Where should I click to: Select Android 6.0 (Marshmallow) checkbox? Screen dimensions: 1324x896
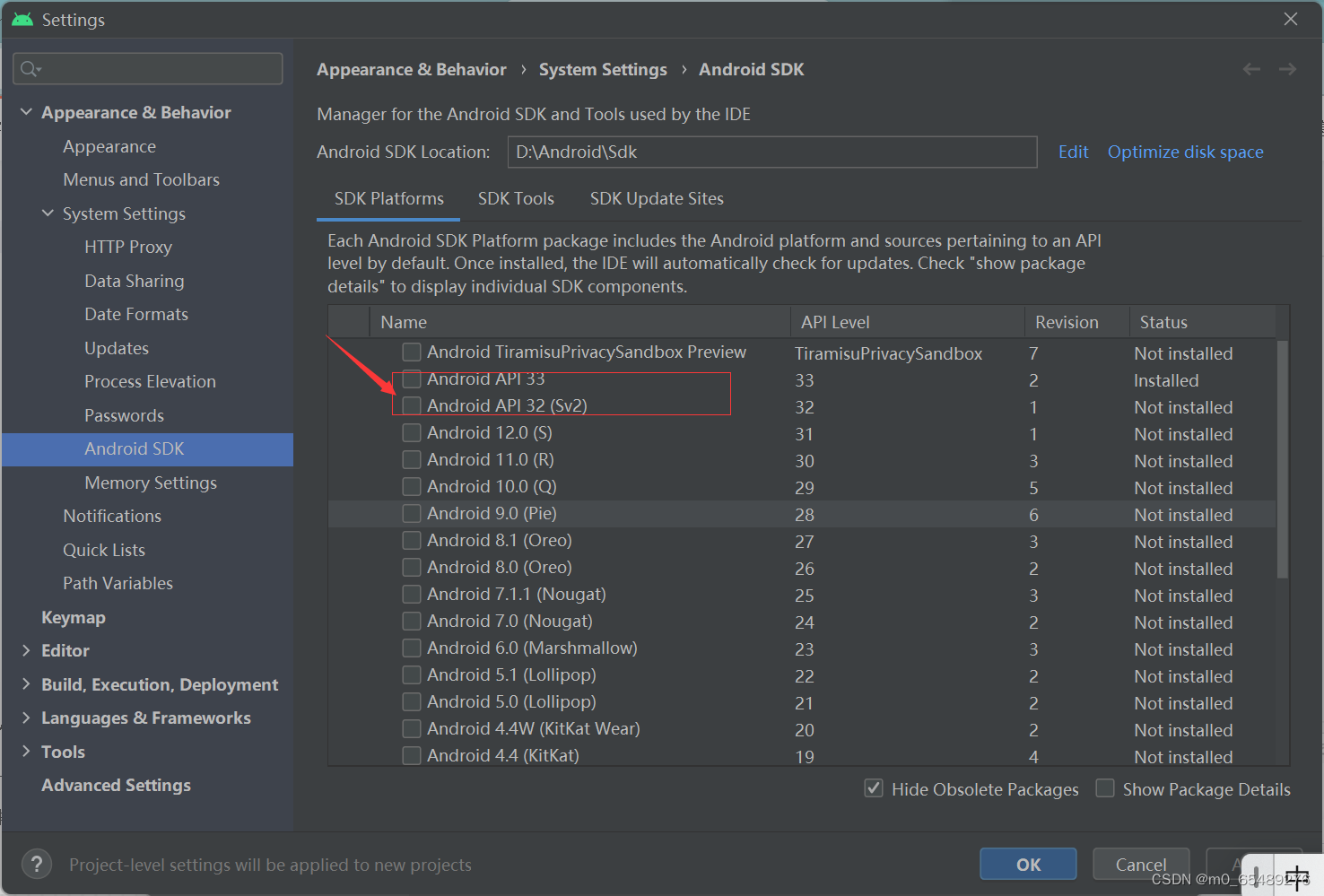(412, 648)
